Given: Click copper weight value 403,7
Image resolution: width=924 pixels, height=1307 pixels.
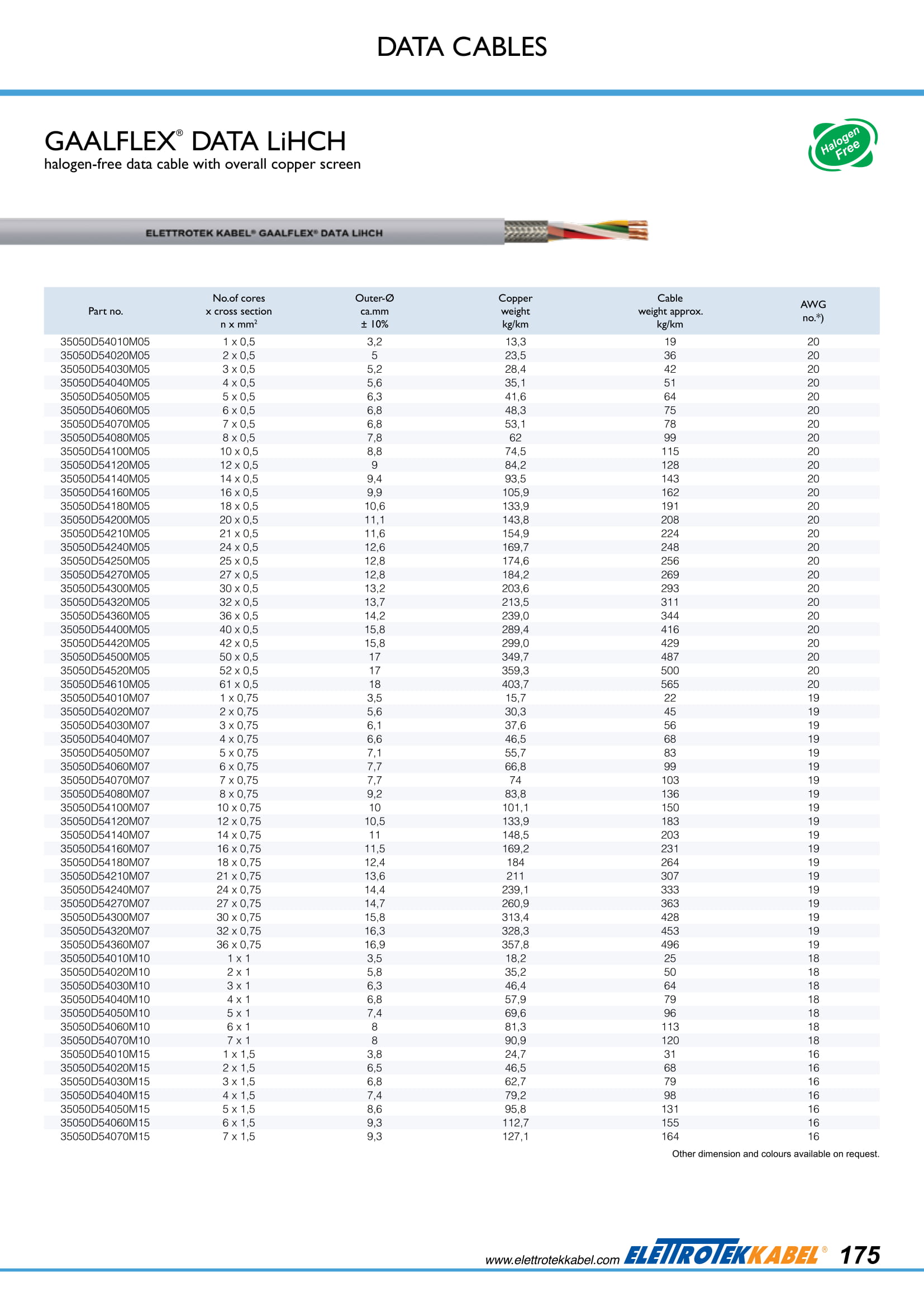Looking at the screenshot, I should click(516, 685).
